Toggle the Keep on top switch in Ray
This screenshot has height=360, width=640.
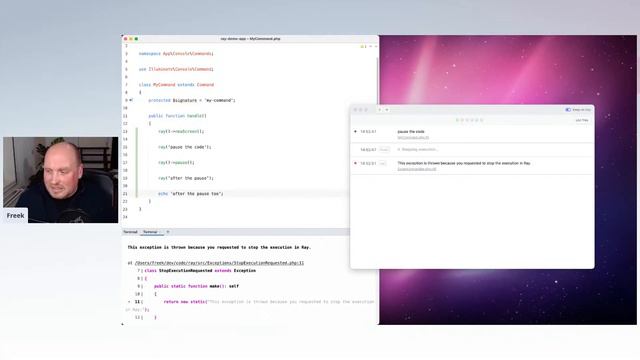[x=568, y=110]
